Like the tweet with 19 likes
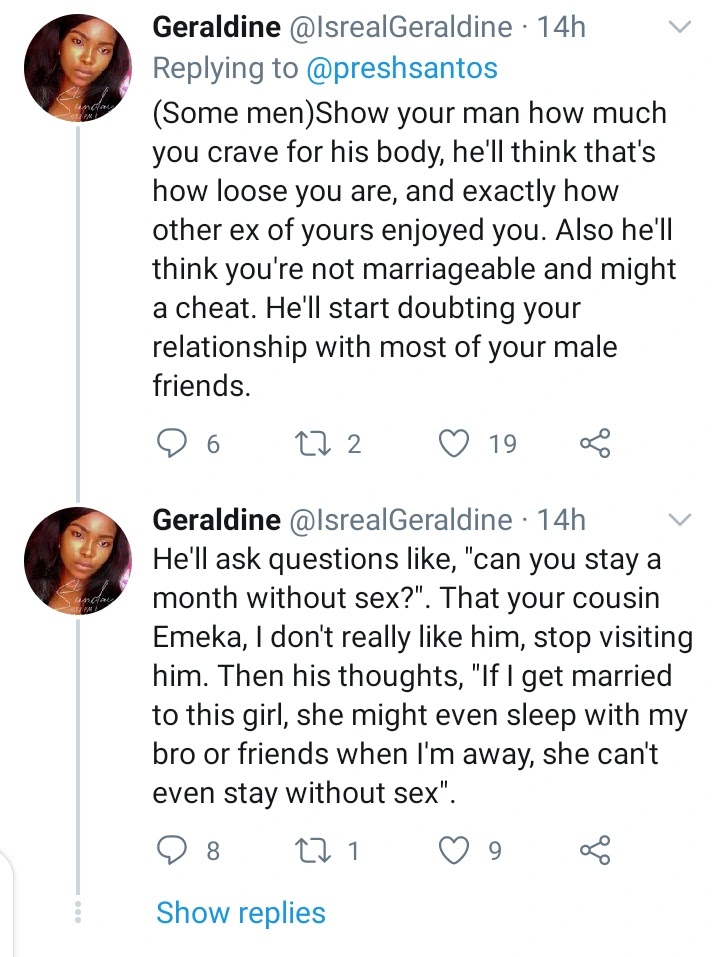 click(x=455, y=443)
